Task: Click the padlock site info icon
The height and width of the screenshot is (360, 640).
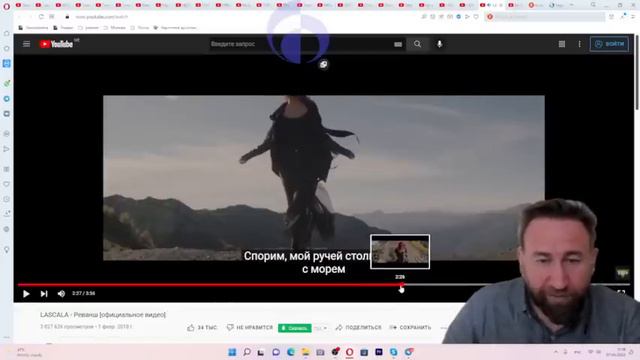Action: click(x=67, y=17)
